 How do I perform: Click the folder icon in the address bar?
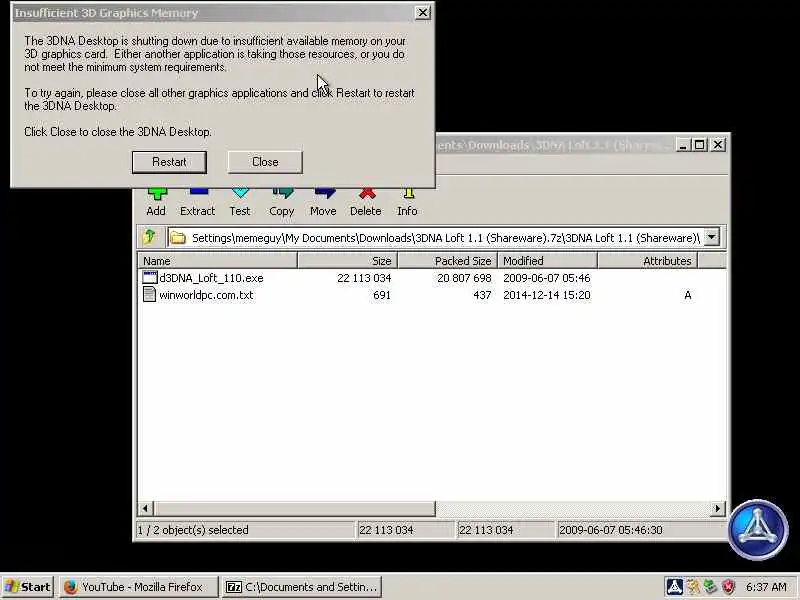(178, 237)
